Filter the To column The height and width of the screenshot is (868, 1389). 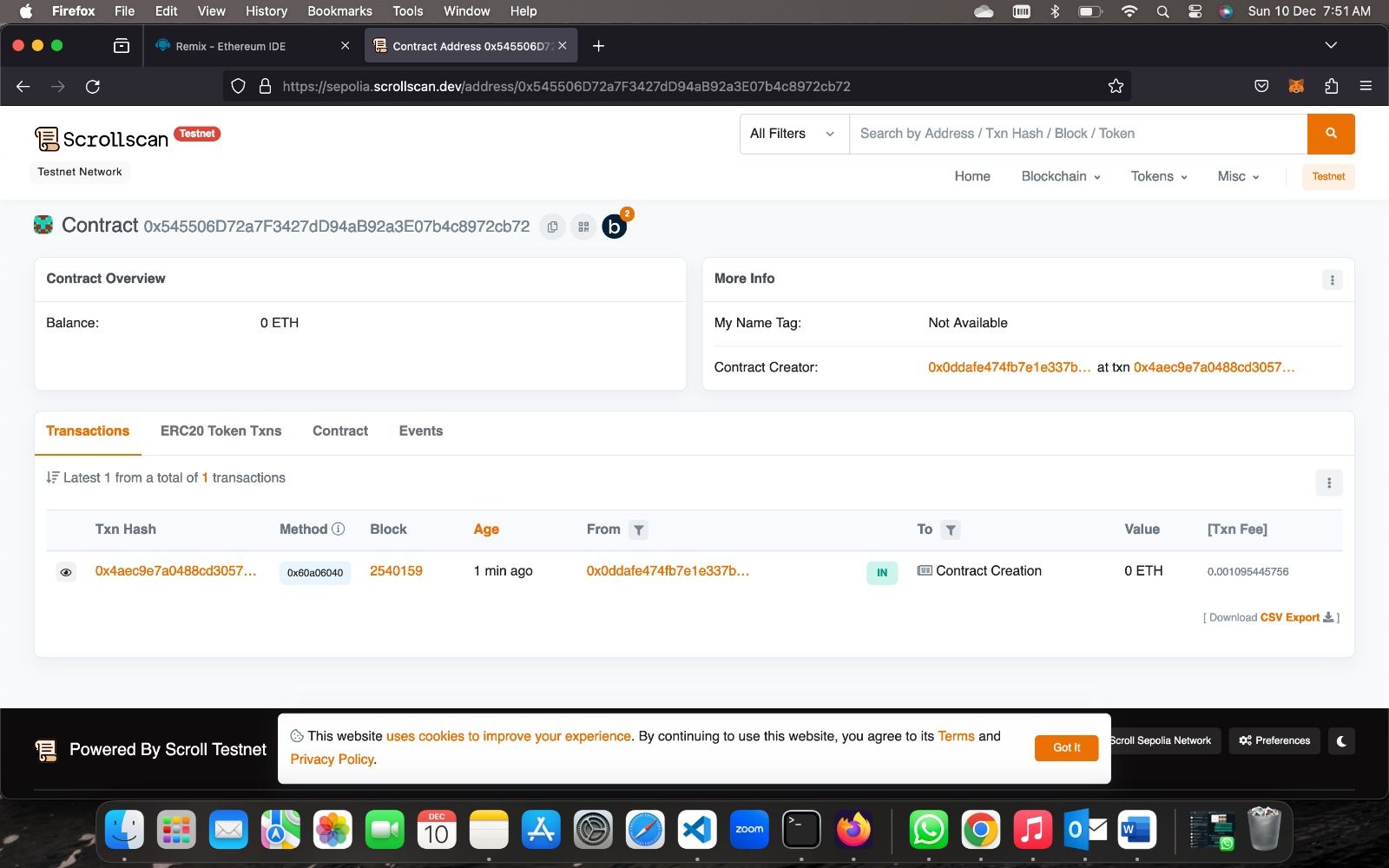pos(951,529)
